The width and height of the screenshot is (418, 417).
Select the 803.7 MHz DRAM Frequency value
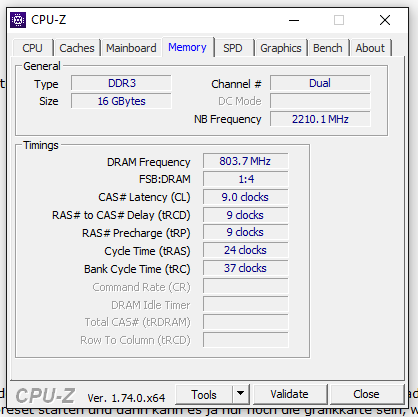click(x=246, y=161)
